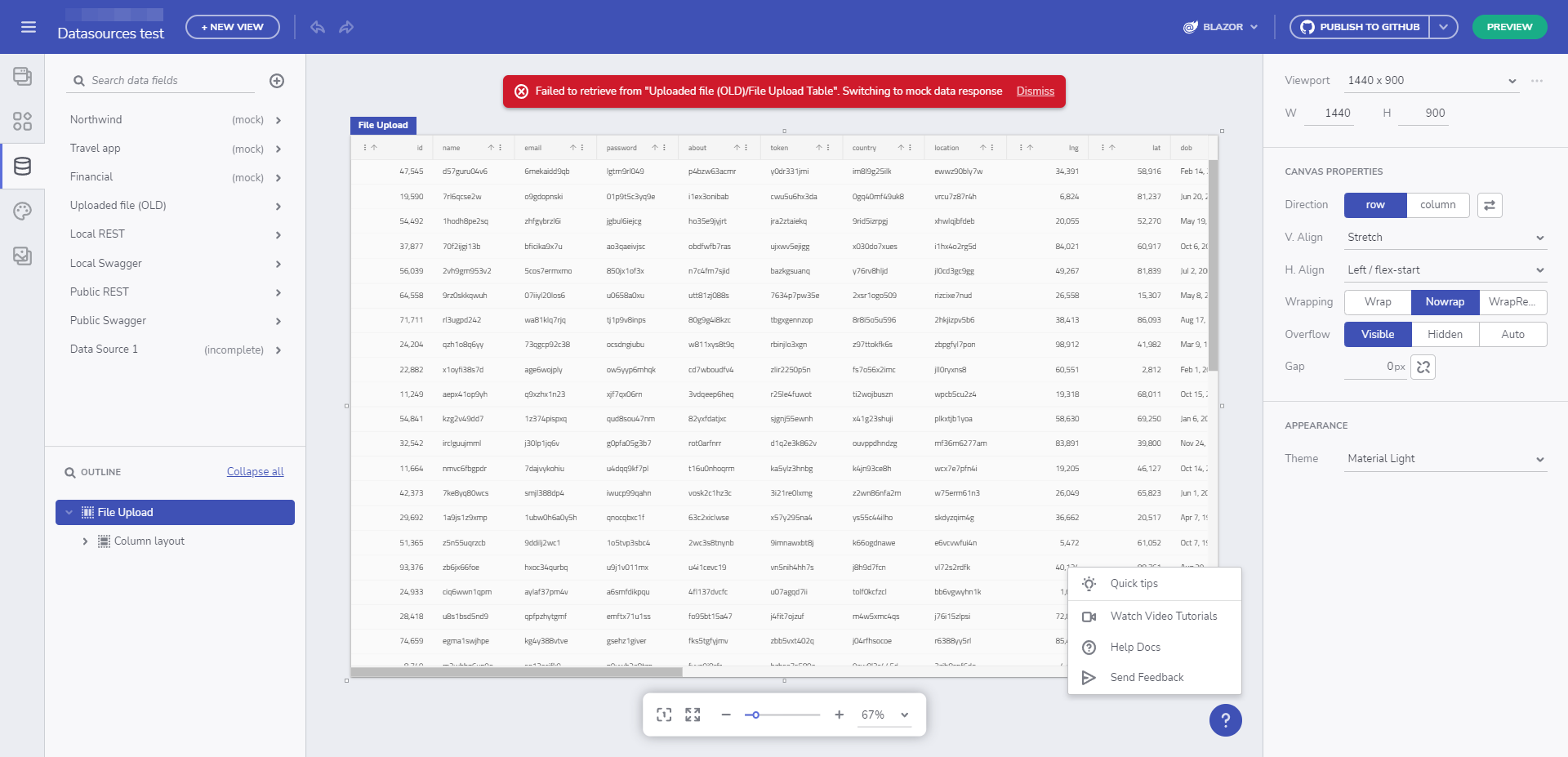Set canvas direction to column

[1437, 205]
